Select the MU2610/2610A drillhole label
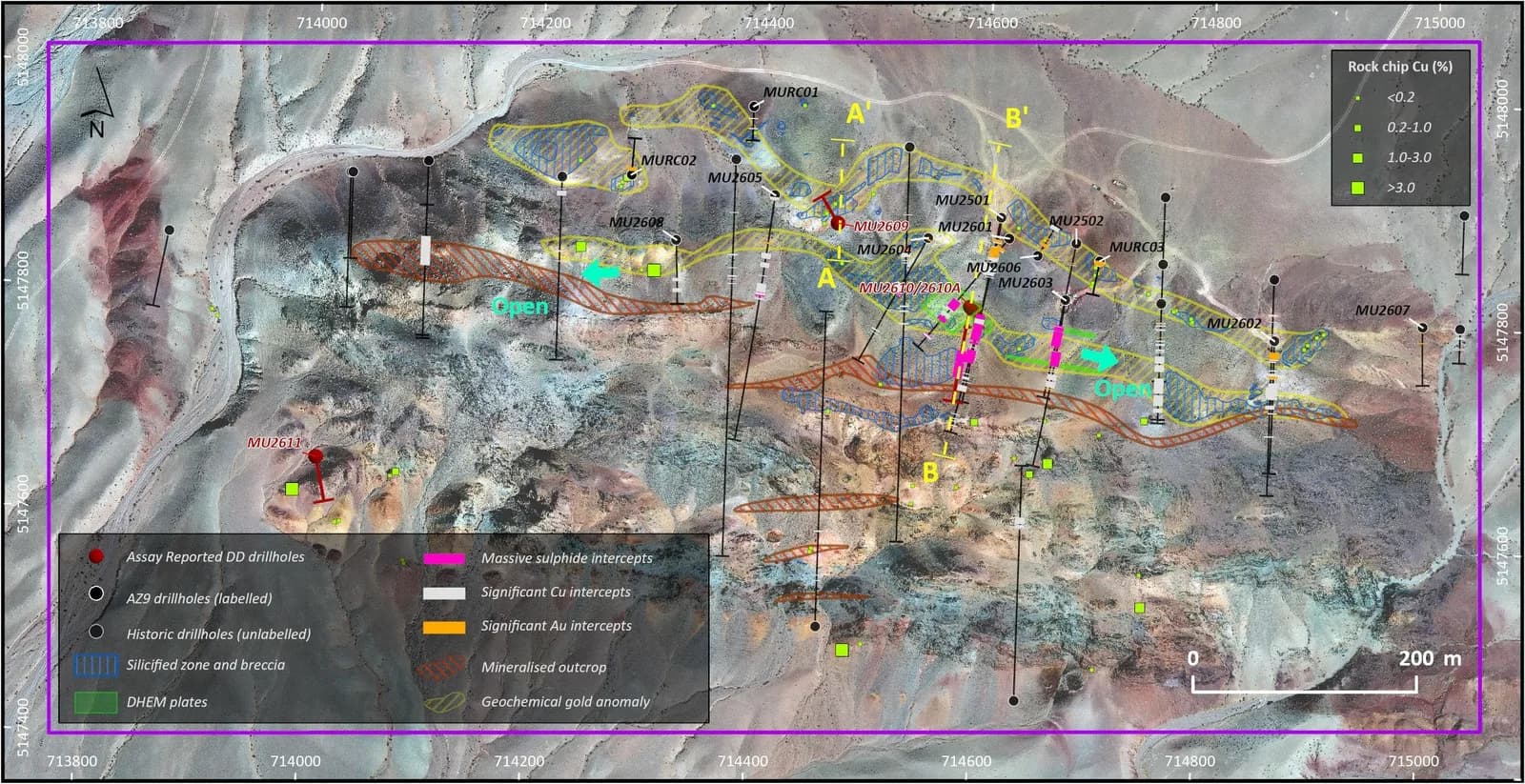The height and width of the screenshot is (784, 1525). click(x=910, y=287)
